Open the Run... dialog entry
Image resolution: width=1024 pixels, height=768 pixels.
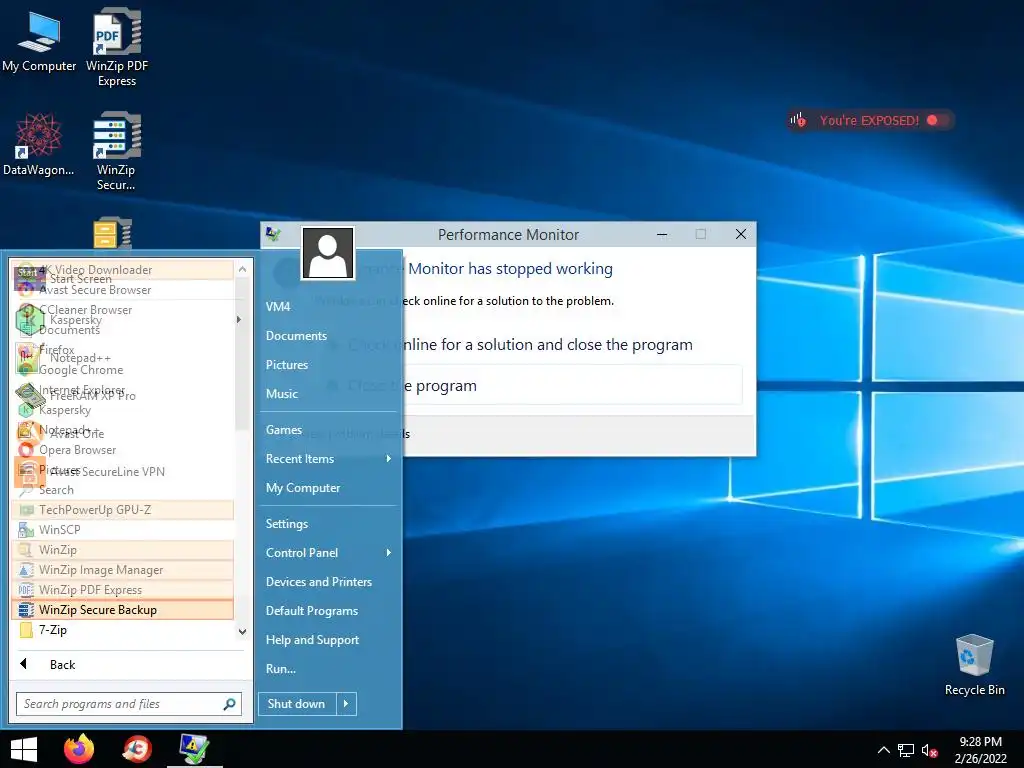point(329,669)
